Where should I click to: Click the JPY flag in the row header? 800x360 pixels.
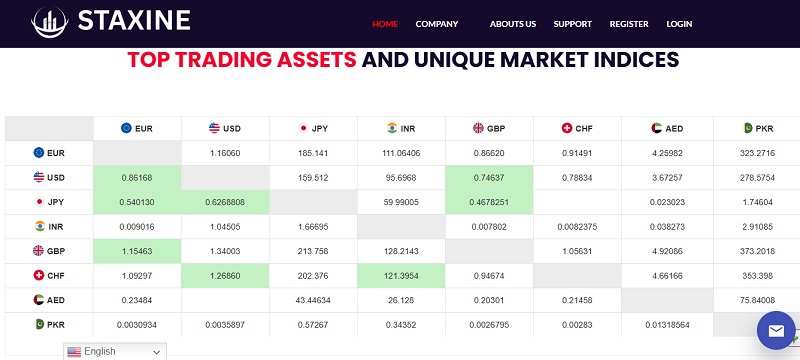[x=39, y=201]
